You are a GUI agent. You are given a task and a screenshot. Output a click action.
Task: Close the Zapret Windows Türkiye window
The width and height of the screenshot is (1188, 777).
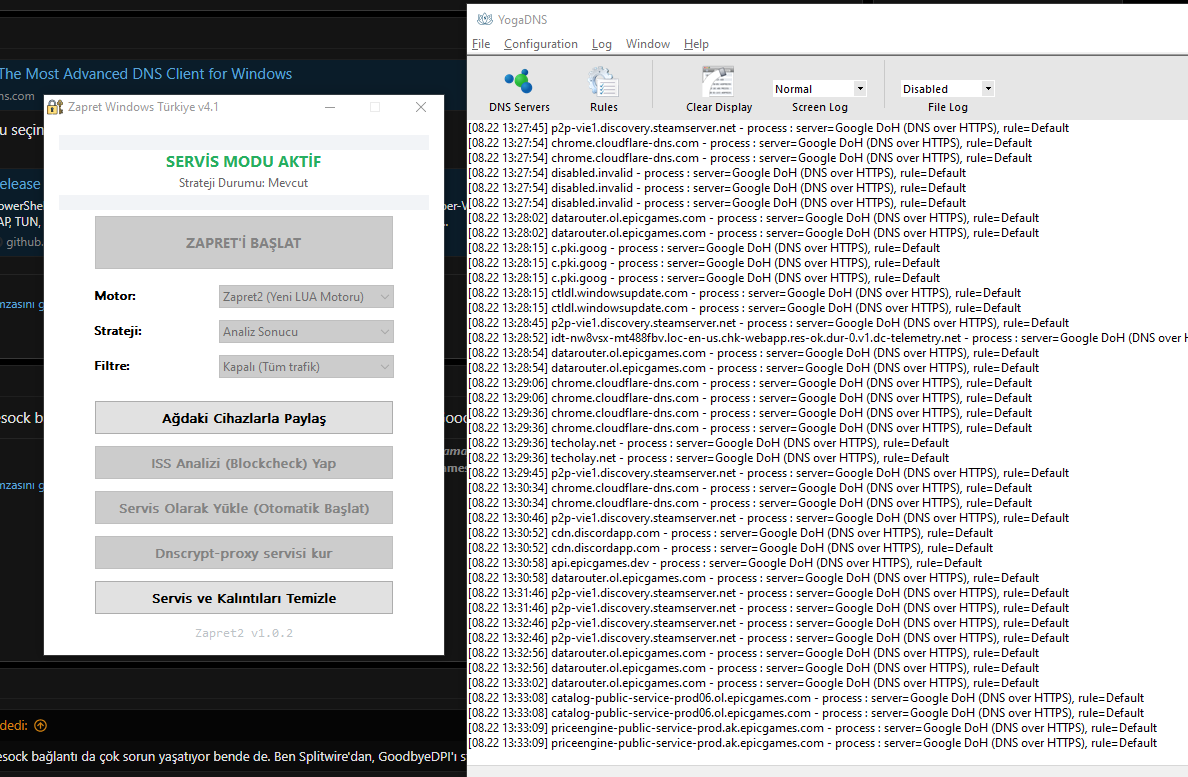(420, 108)
